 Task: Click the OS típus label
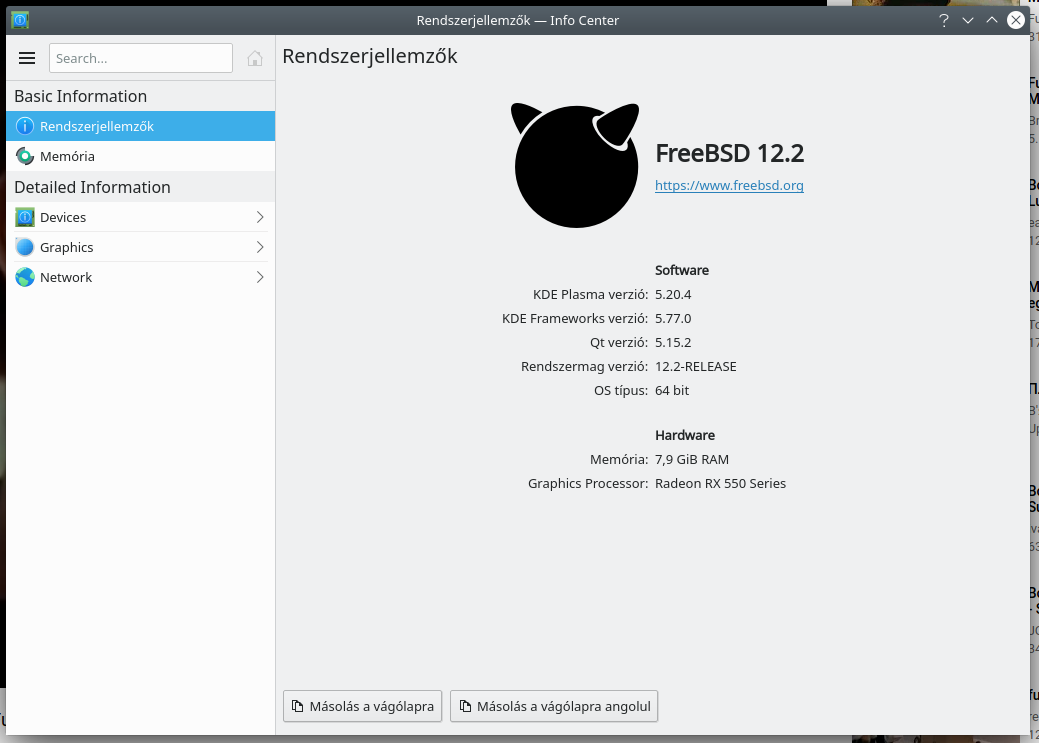coord(621,390)
